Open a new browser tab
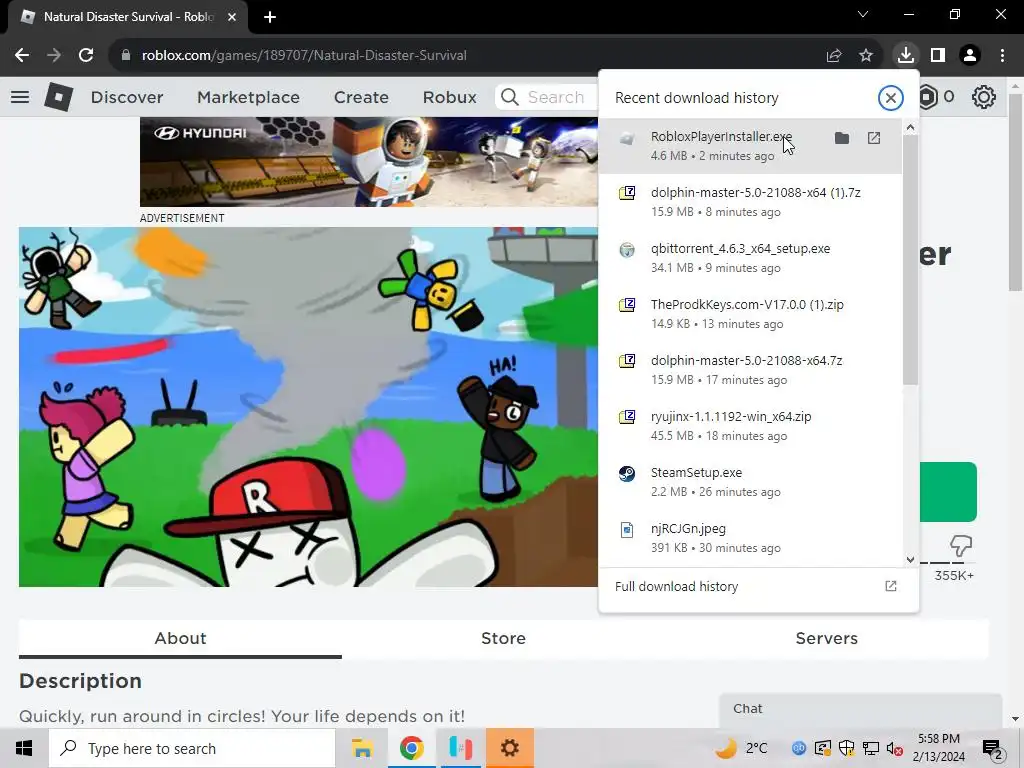1024x768 pixels. (x=270, y=17)
